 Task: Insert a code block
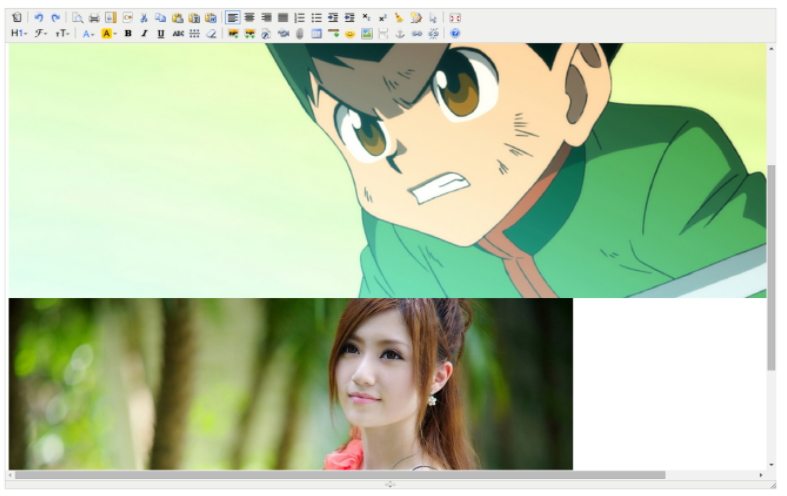coord(127,18)
